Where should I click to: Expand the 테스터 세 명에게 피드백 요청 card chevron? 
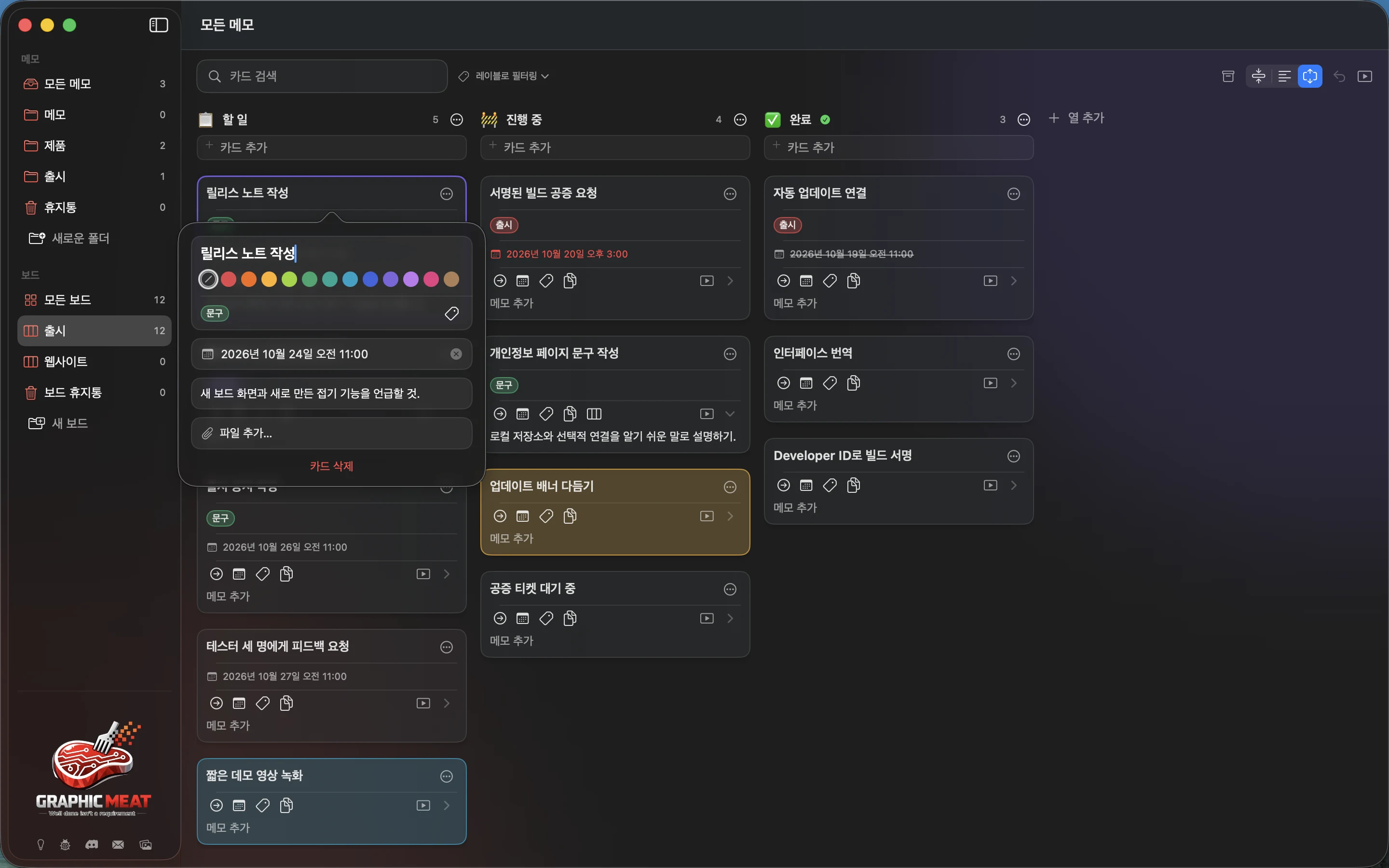click(447, 703)
